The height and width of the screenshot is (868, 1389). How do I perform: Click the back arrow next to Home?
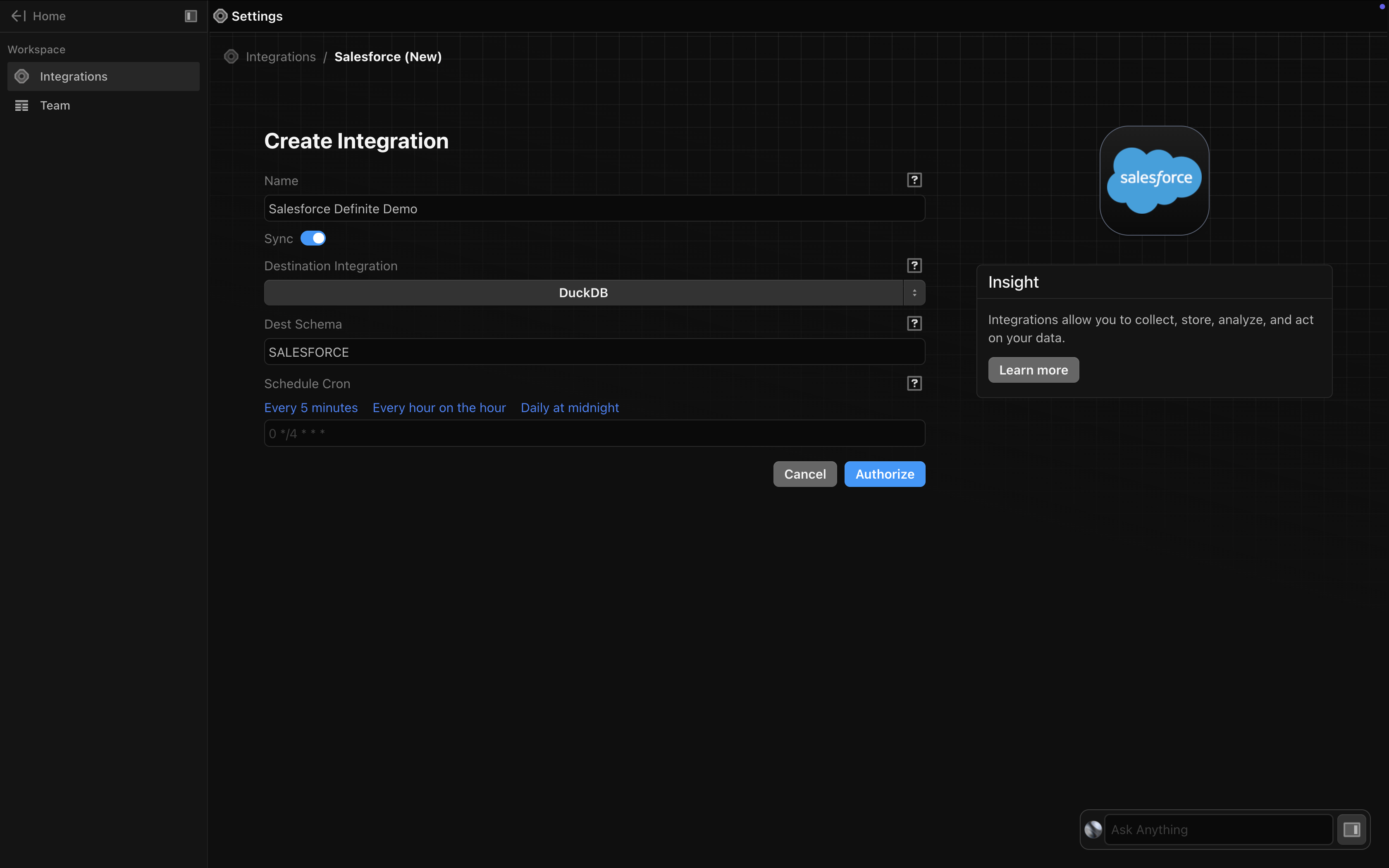18,16
